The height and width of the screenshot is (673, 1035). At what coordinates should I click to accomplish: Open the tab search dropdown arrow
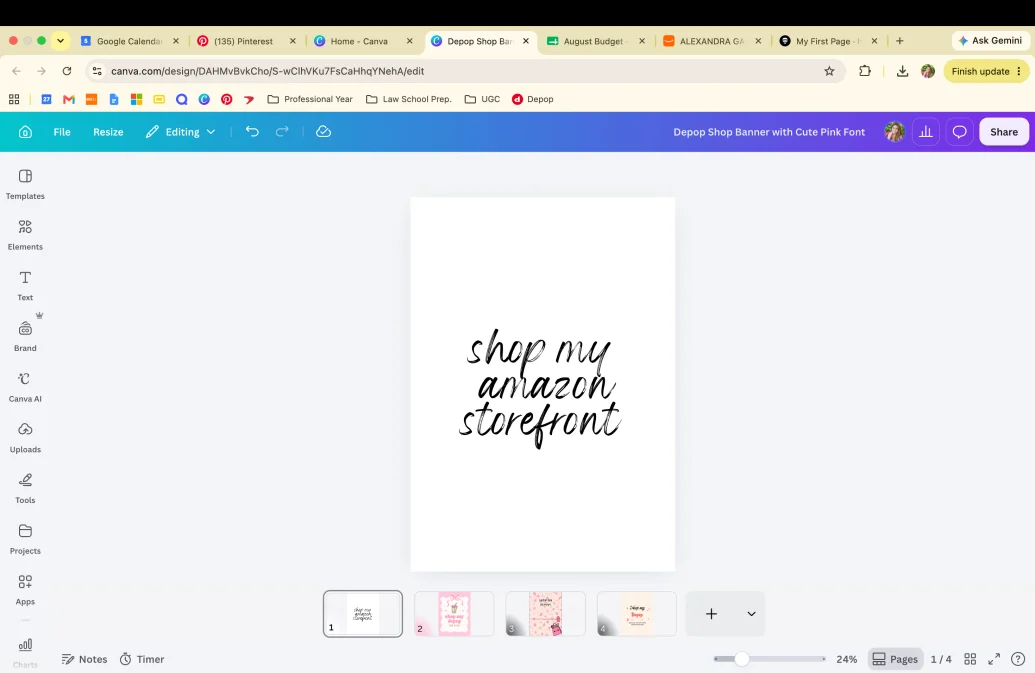[x=60, y=41]
